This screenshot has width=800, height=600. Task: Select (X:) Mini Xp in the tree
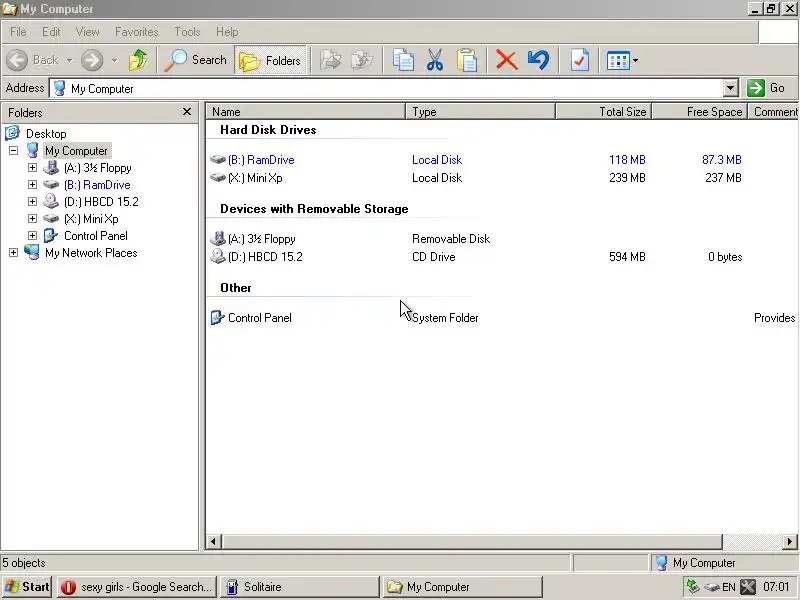click(91, 219)
